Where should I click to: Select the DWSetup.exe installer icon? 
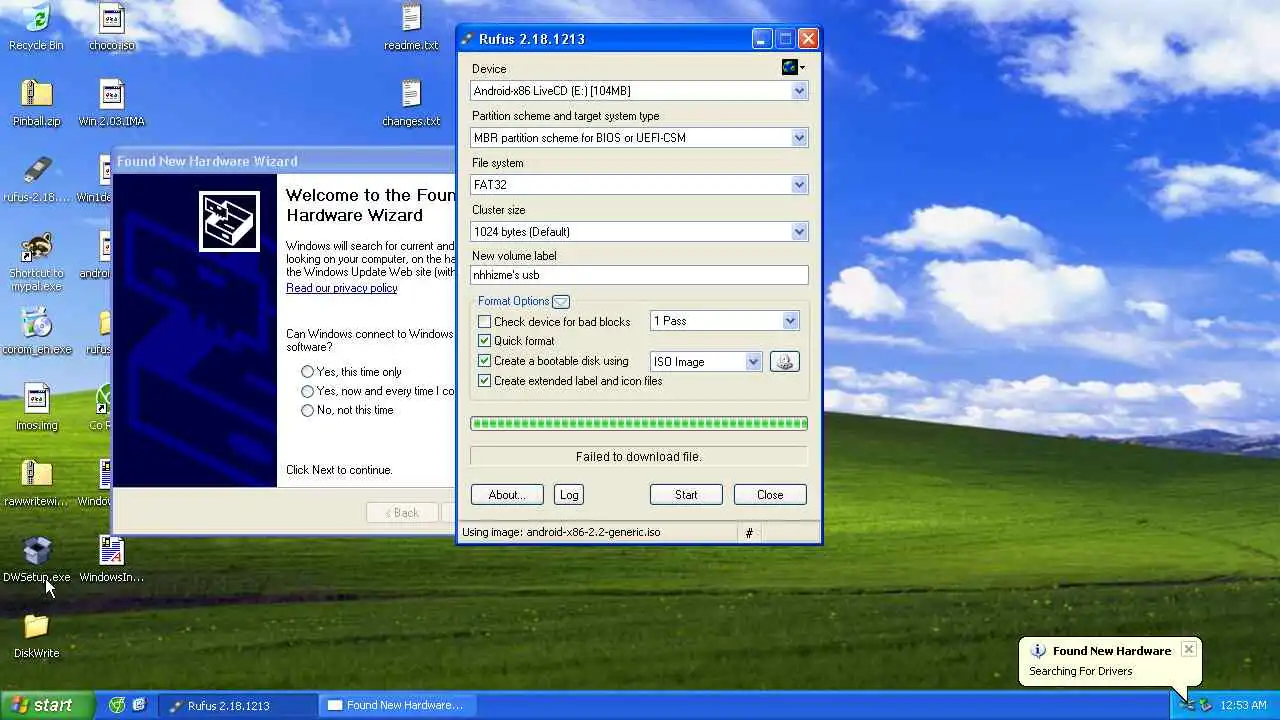36,559
